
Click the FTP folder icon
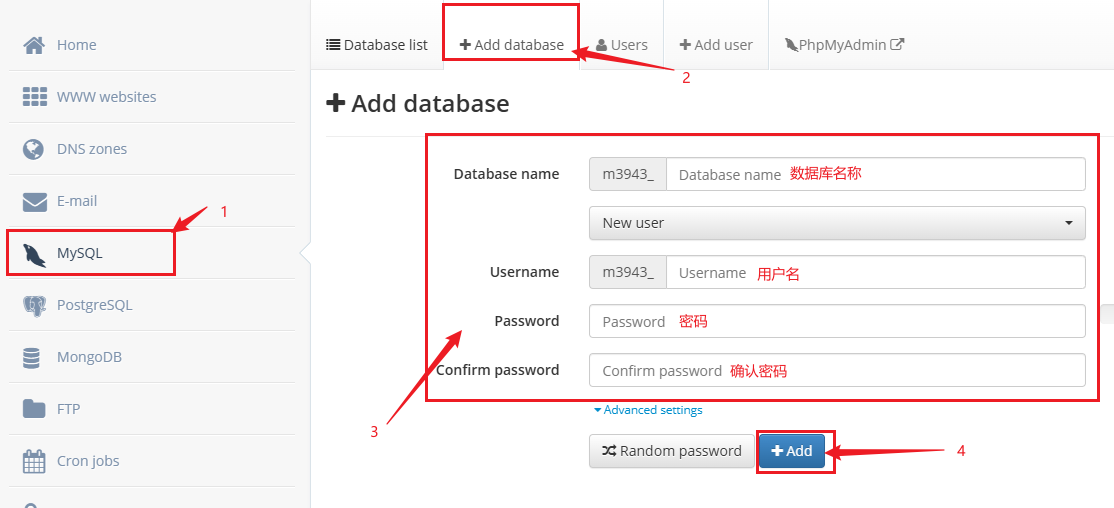[x=34, y=409]
